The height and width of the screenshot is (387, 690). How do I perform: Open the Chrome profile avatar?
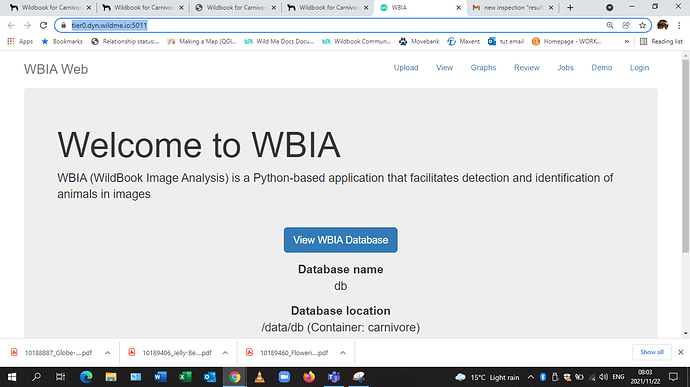click(663, 25)
